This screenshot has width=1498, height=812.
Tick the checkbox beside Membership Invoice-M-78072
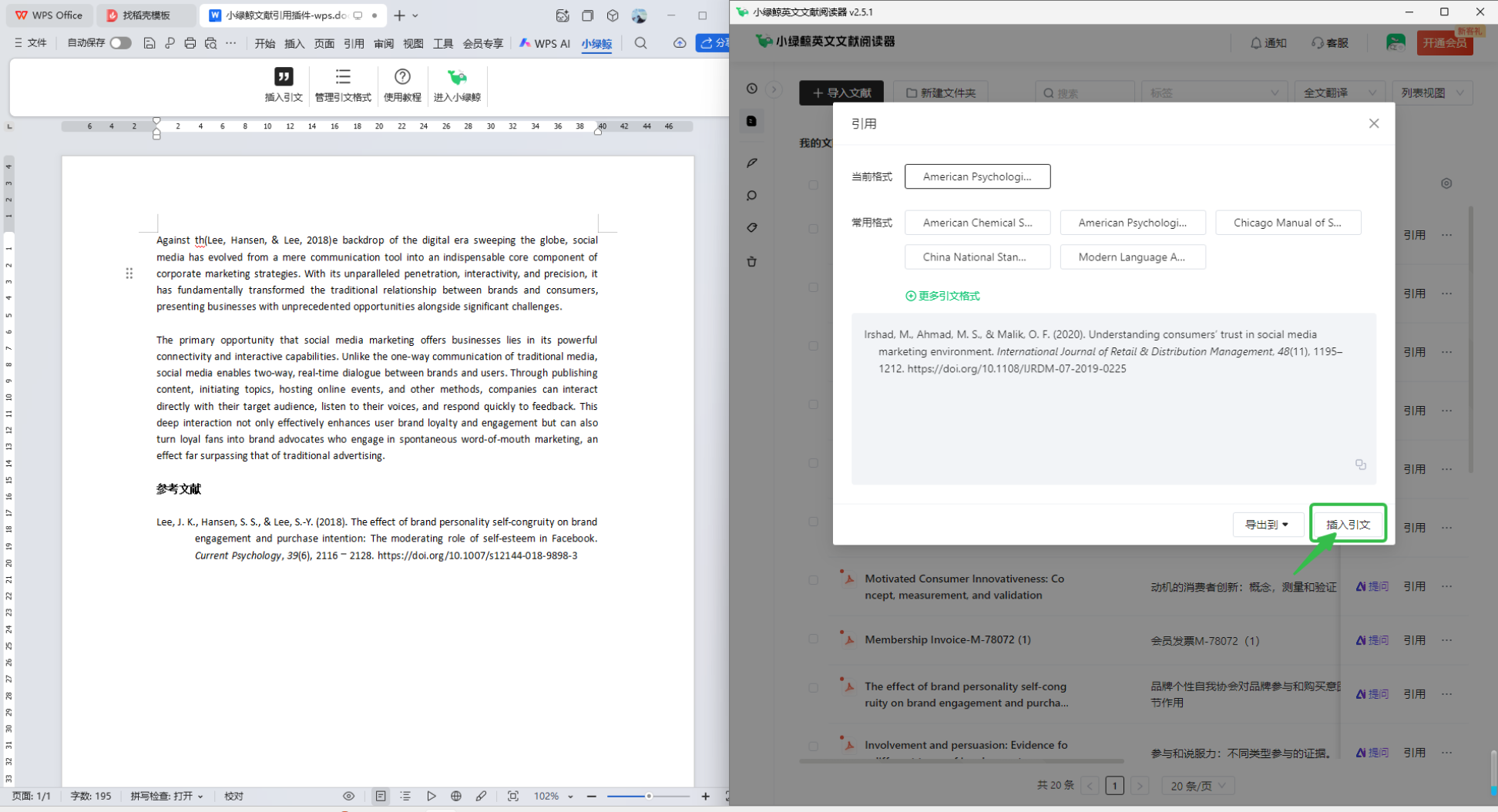pos(813,639)
